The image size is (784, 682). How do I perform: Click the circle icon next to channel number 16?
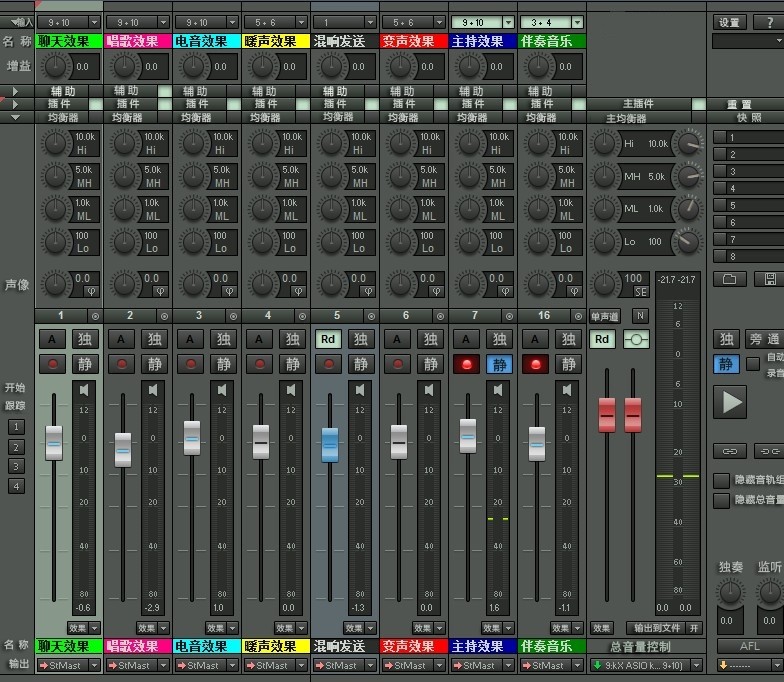[578, 316]
